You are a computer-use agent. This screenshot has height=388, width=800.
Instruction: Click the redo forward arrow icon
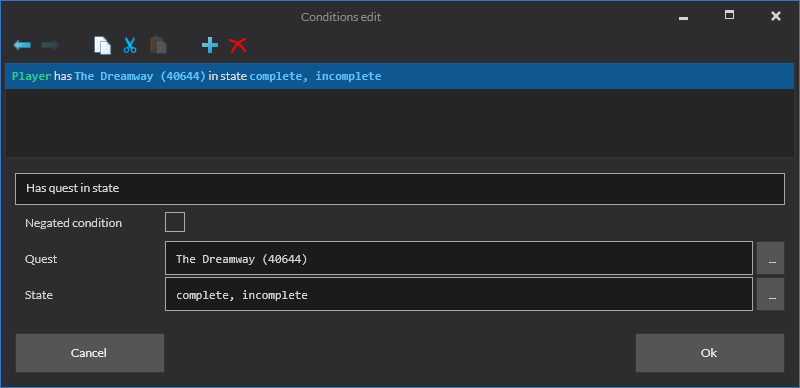[50, 45]
